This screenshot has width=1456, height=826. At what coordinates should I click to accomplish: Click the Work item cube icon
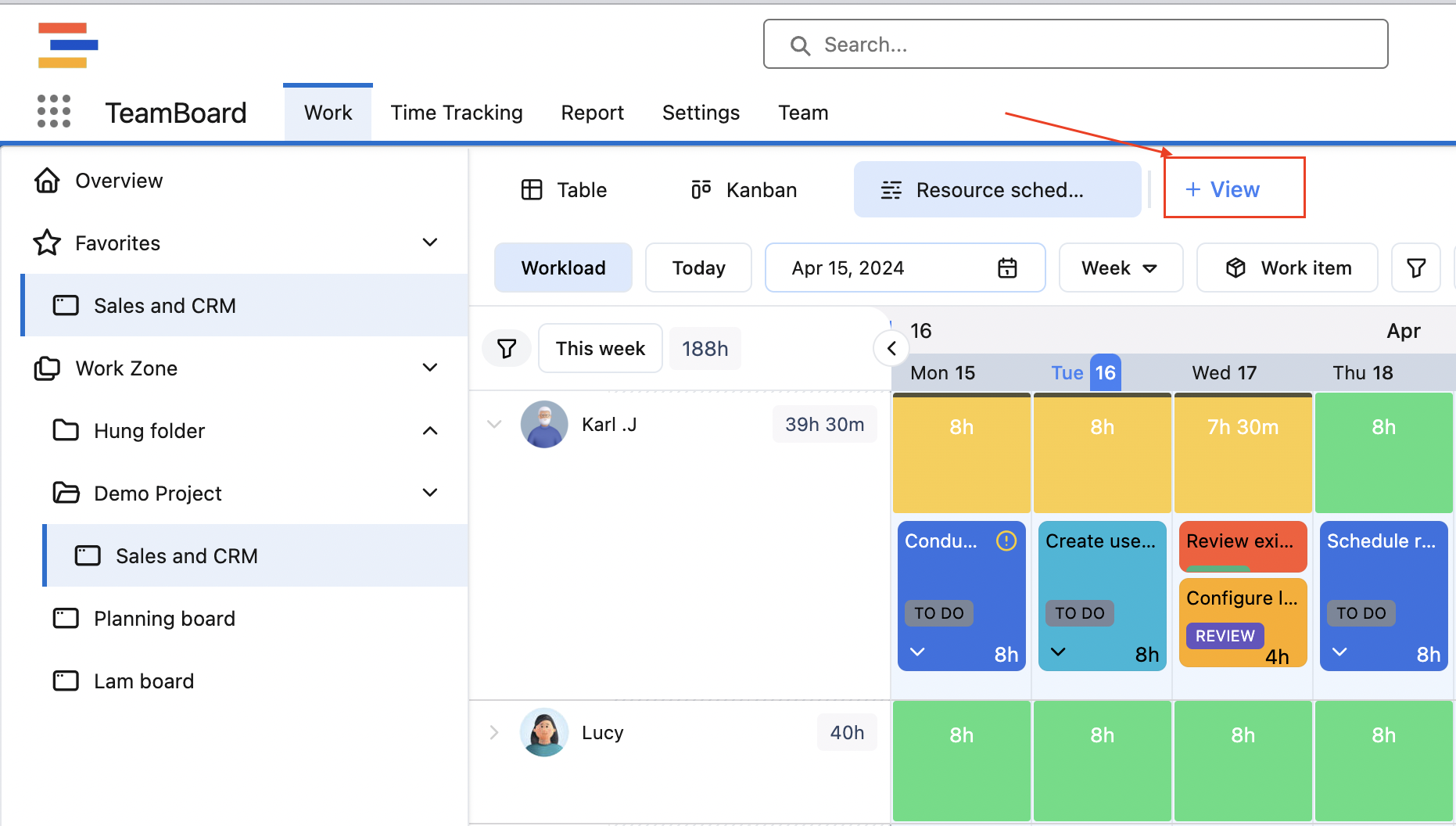point(1235,268)
